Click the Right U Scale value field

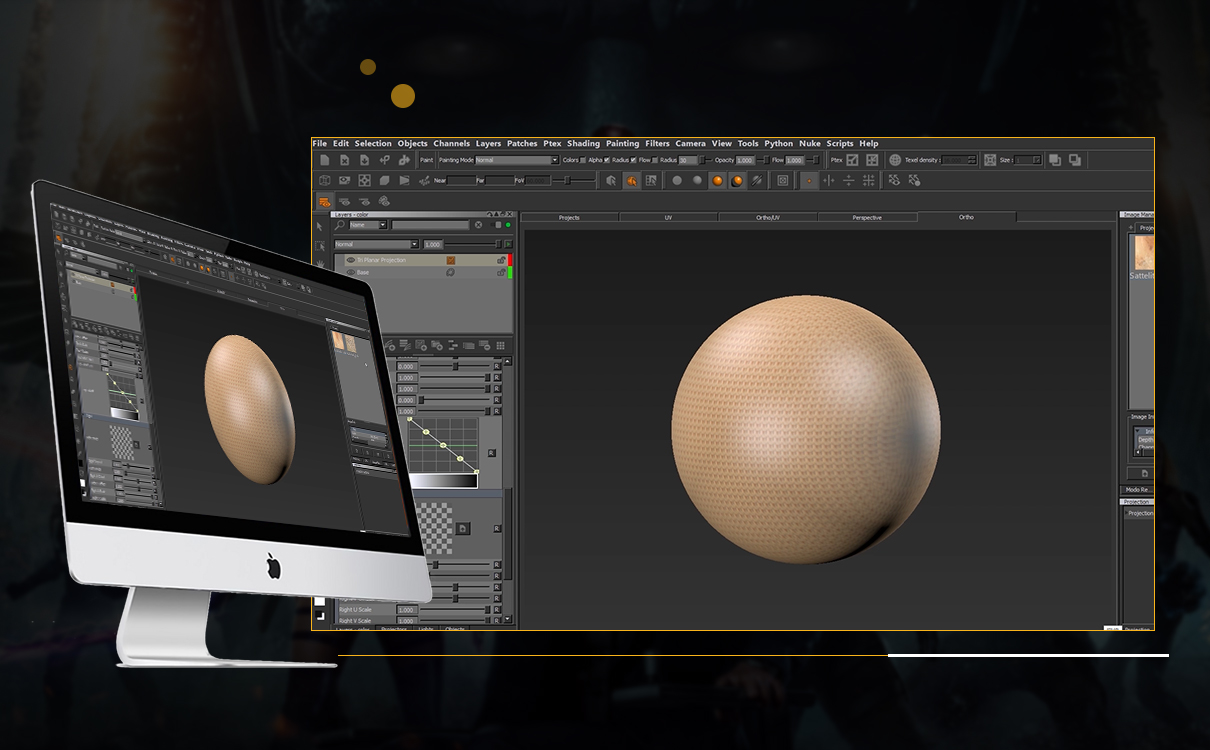point(407,609)
